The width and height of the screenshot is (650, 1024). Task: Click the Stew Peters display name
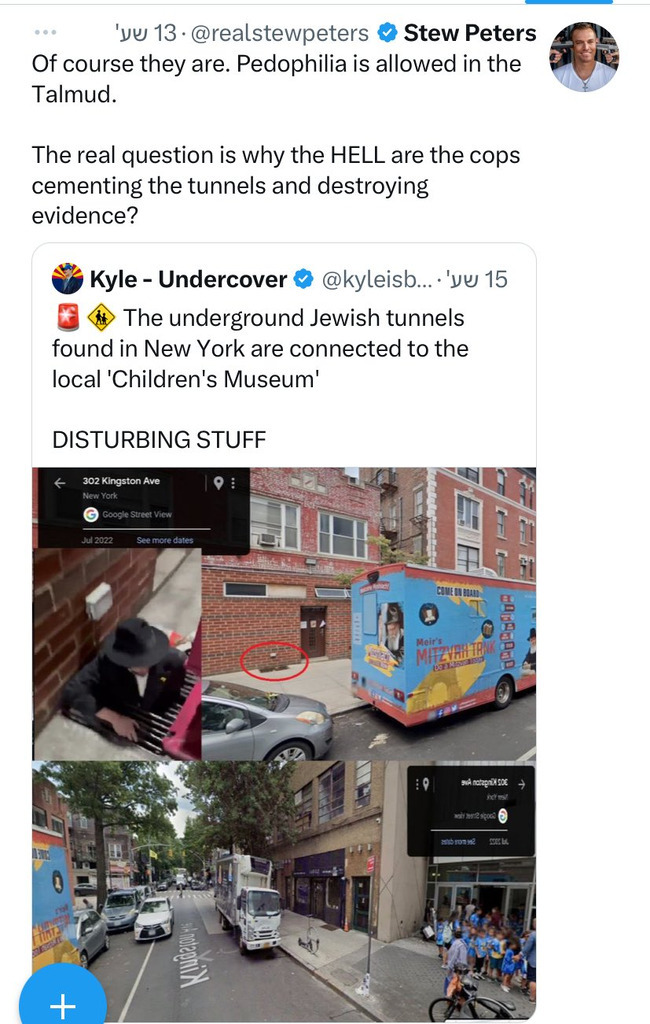pyautogui.click(x=470, y=33)
